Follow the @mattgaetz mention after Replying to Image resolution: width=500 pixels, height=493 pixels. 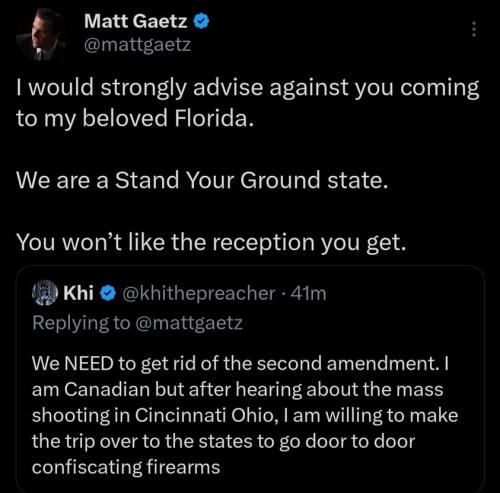[x=189, y=323]
